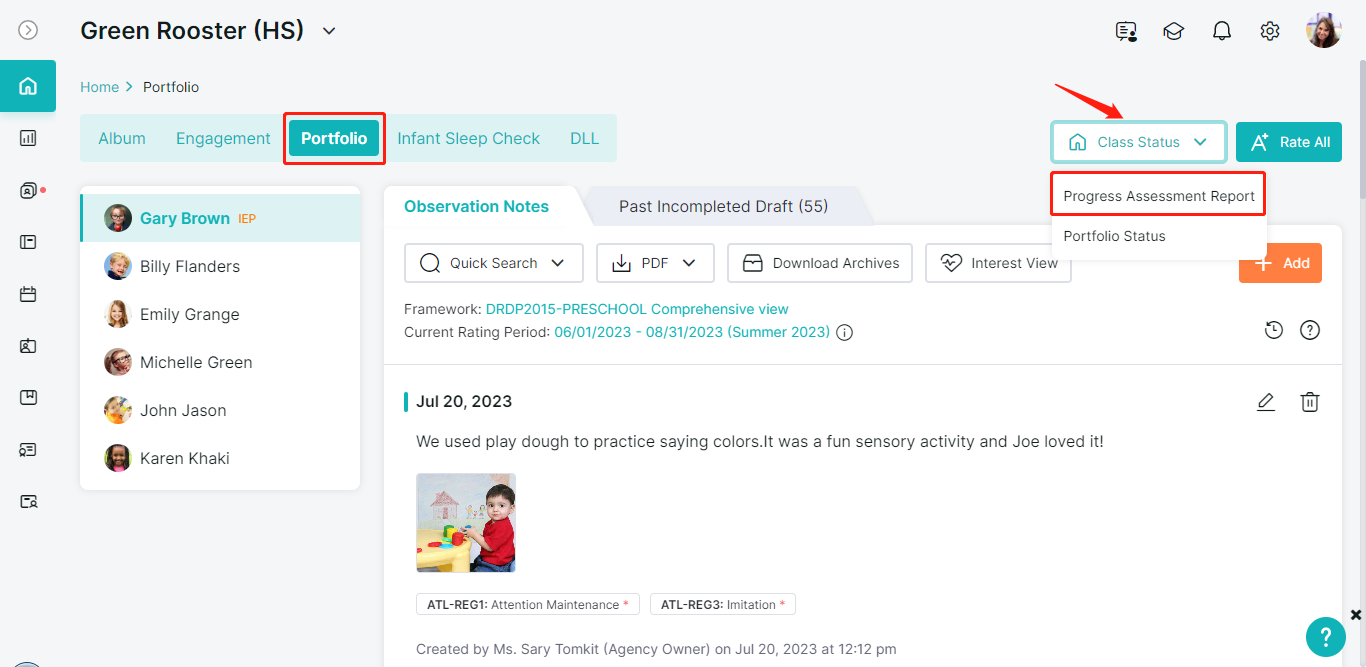Open the floating help question mark

click(1325, 637)
